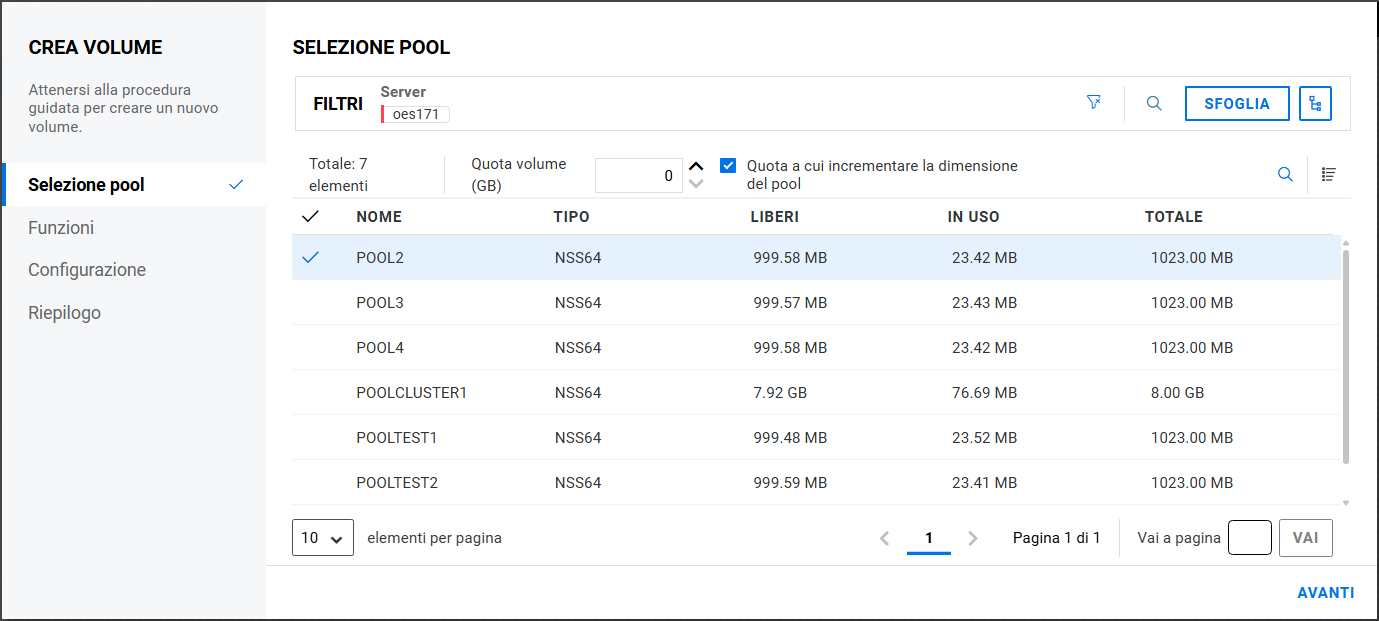Go to the next page arrow
The width and height of the screenshot is (1379, 621).
click(973, 538)
